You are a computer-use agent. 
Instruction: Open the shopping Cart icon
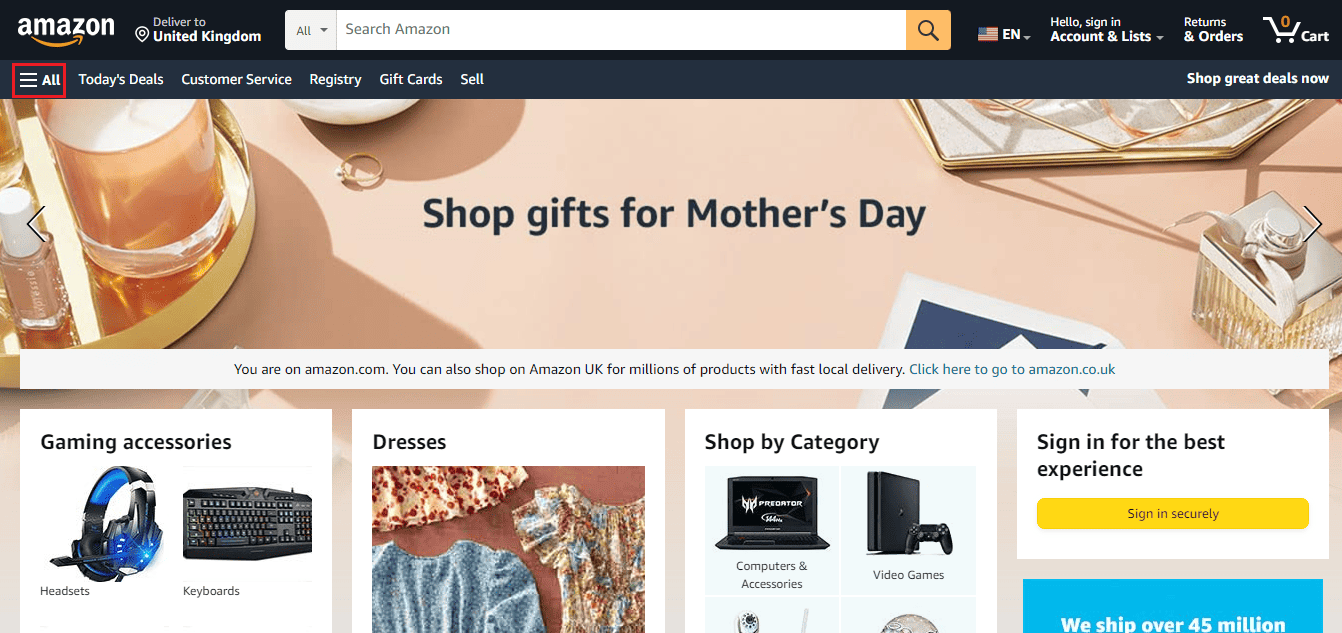(1296, 30)
